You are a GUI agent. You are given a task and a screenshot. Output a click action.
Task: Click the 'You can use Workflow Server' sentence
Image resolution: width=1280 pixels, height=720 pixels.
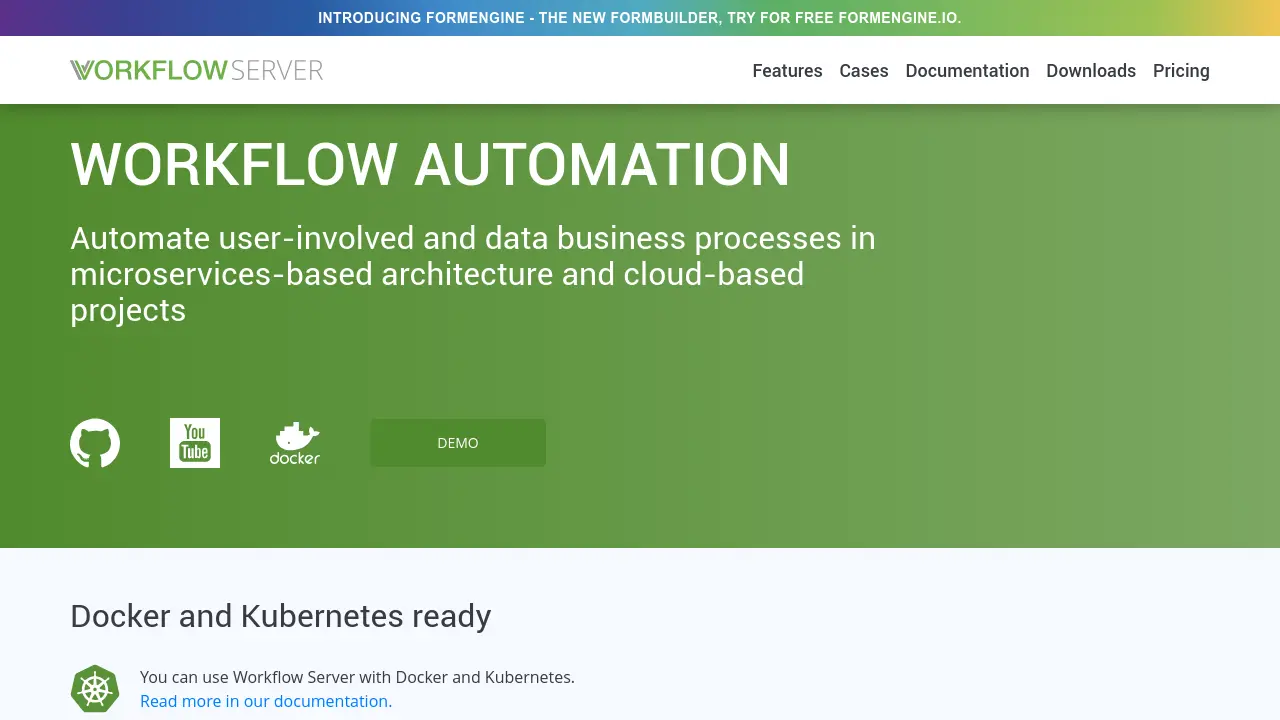click(x=357, y=677)
